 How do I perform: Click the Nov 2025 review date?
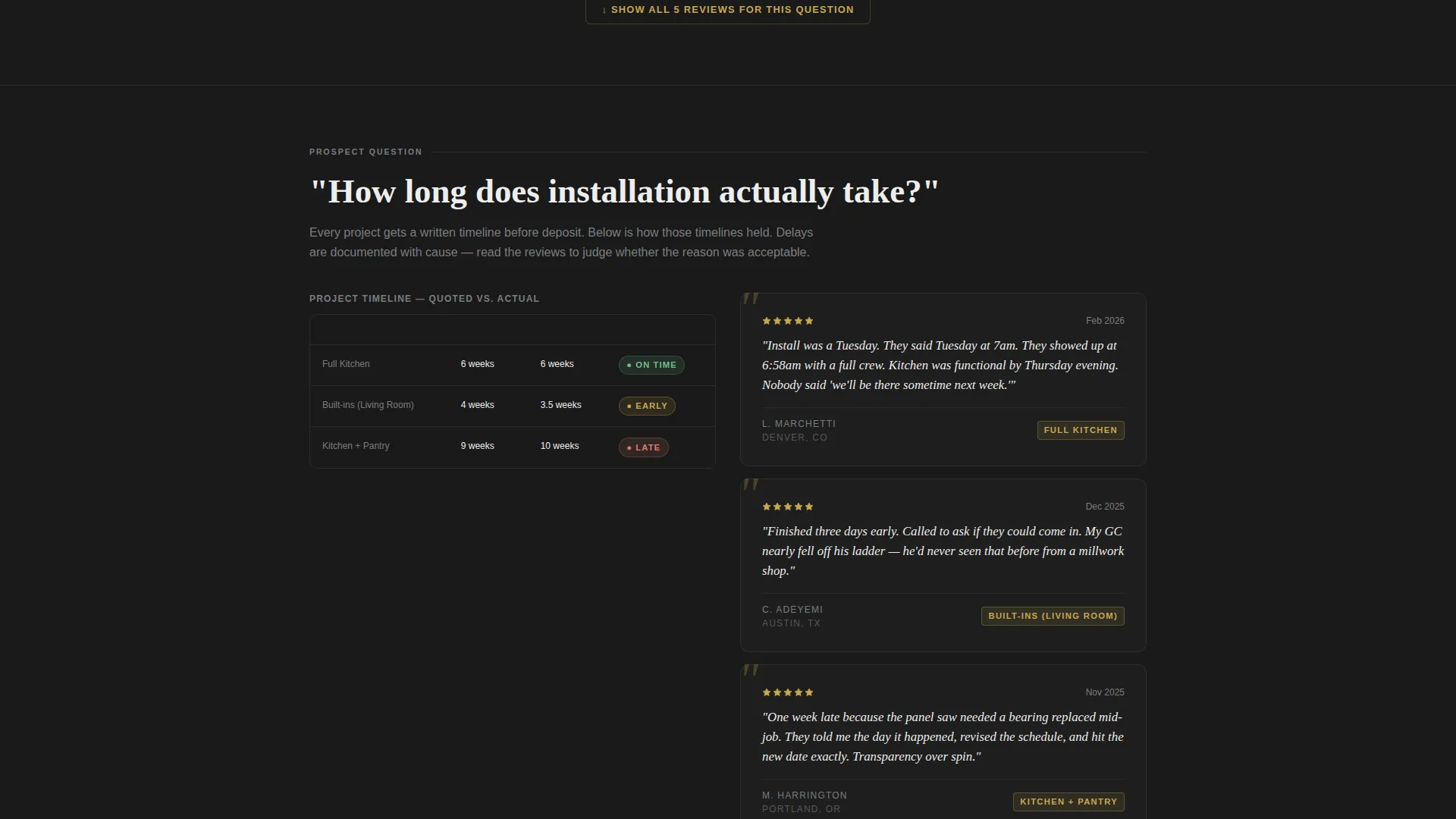coord(1105,692)
